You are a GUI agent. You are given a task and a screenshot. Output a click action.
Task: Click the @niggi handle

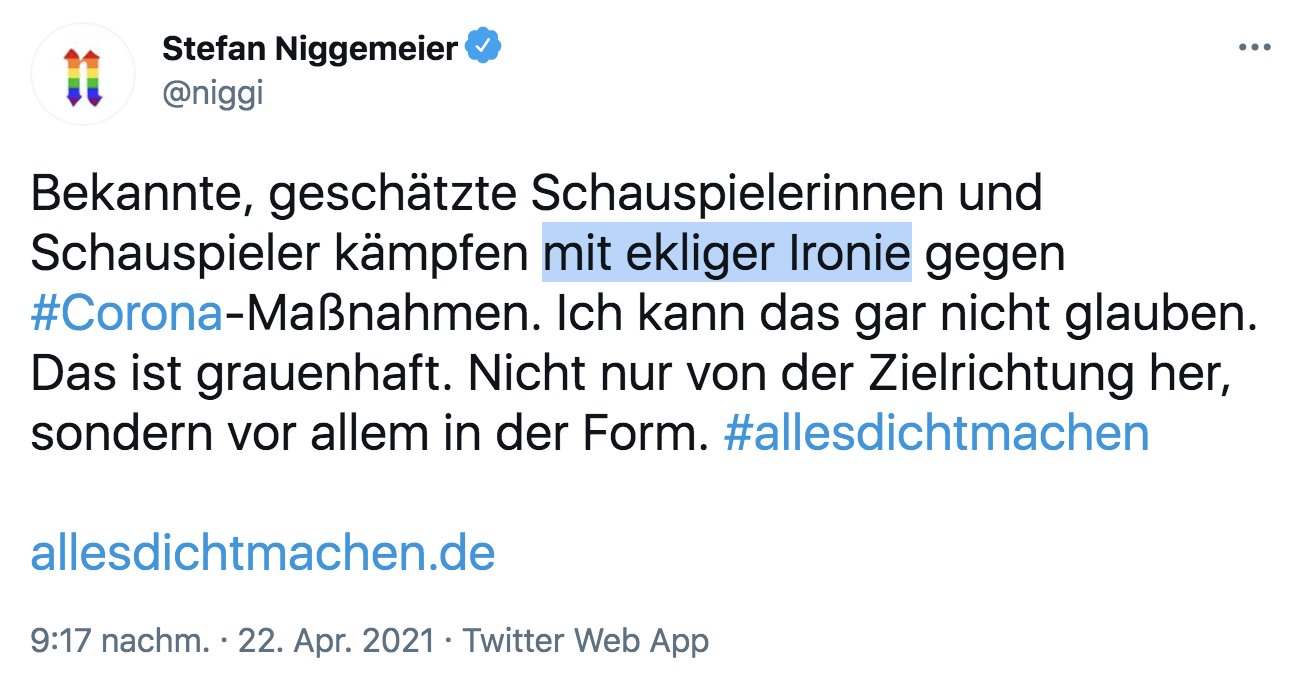click(x=212, y=93)
